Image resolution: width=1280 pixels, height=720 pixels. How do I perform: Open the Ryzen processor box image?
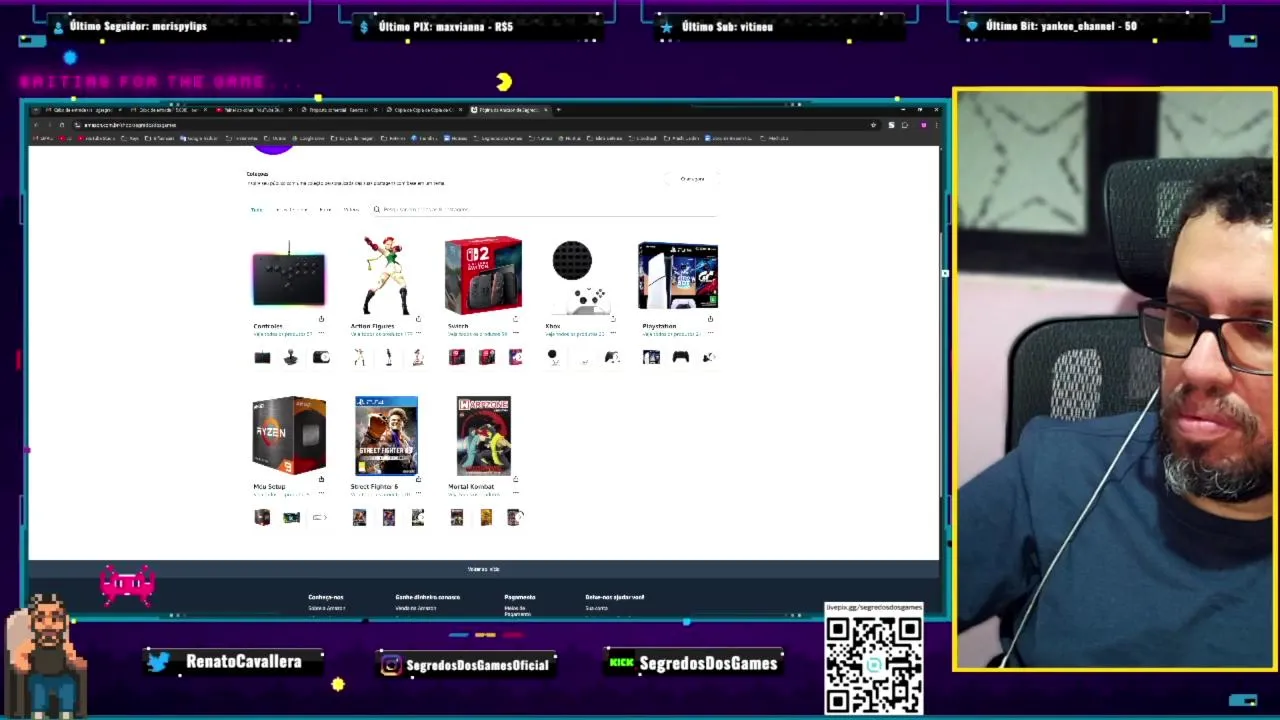(x=288, y=435)
